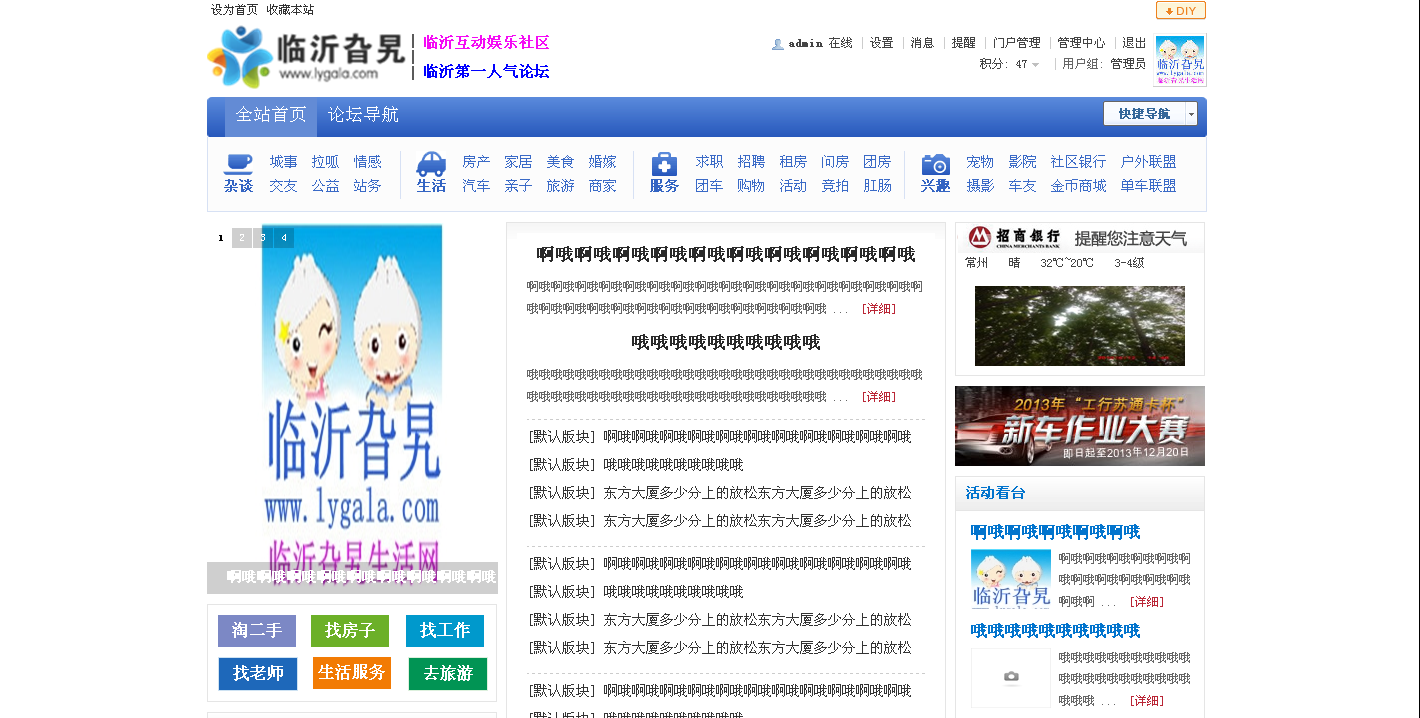Viewport: 1420px width, 718px height.
Task: Open the 设置 link in user bar
Action: [x=881, y=43]
